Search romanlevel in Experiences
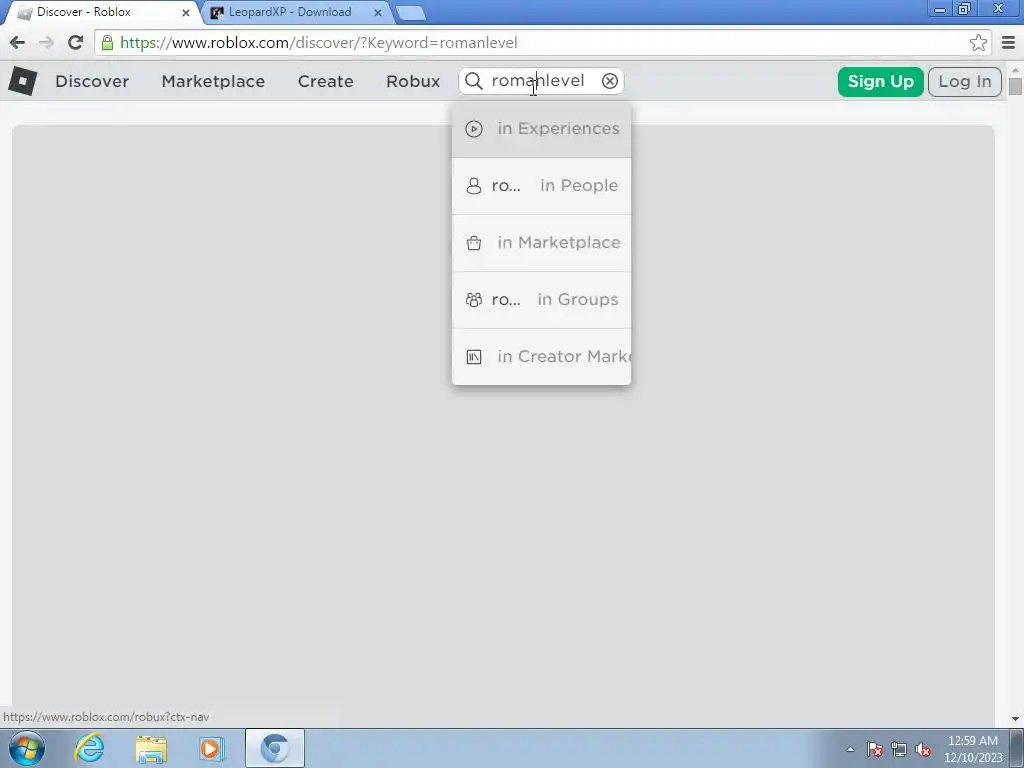The height and width of the screenshot is (768, 1024). coord(541,129)
